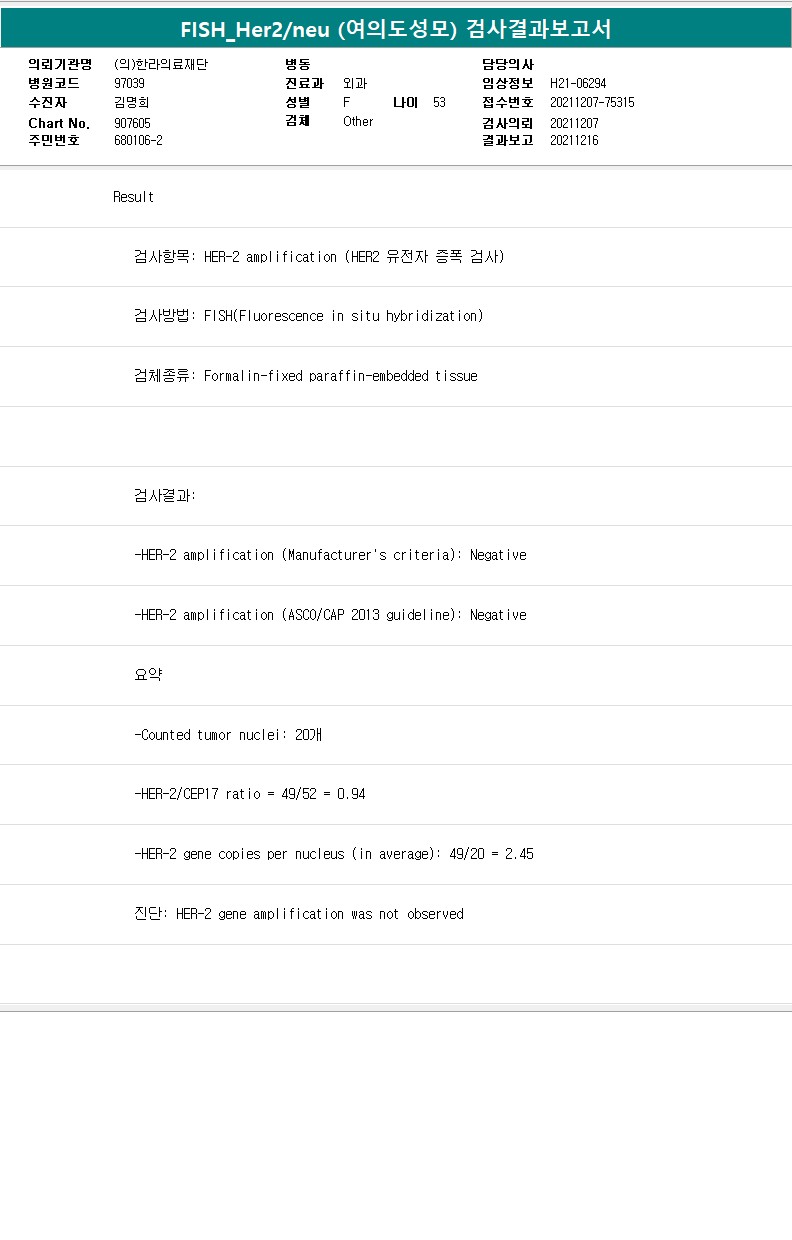Select clinical info value H21-06294
This screenshot has width=792, height=1240.
click(x=578, y=84)
